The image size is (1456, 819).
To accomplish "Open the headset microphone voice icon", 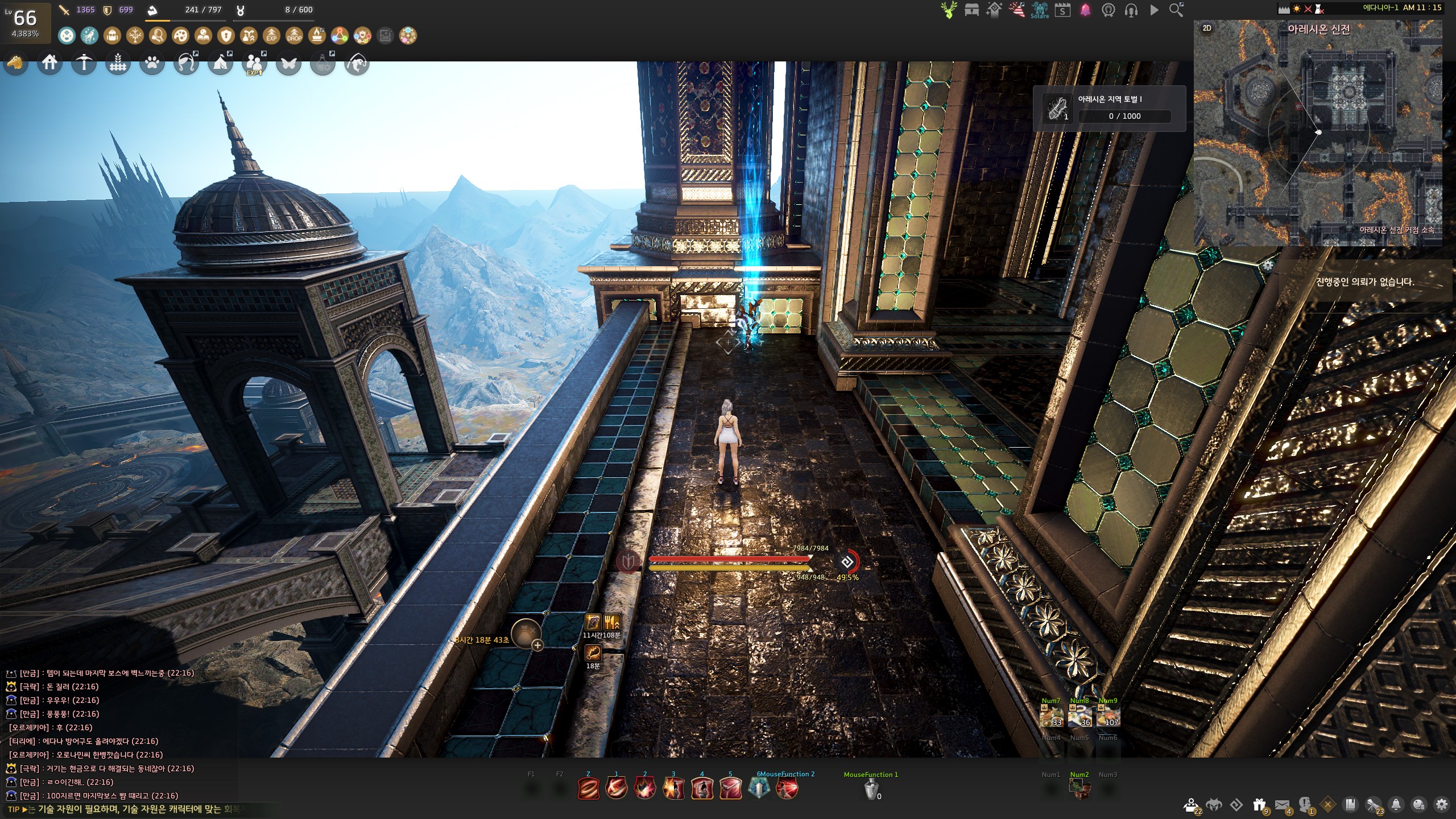I will coord(1131,10).
